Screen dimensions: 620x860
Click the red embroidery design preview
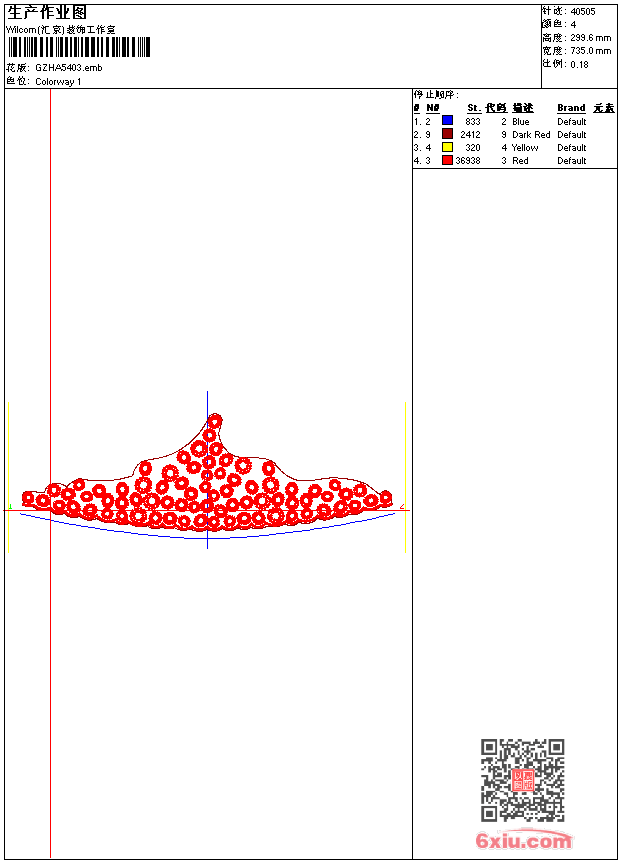pos(207,473)
